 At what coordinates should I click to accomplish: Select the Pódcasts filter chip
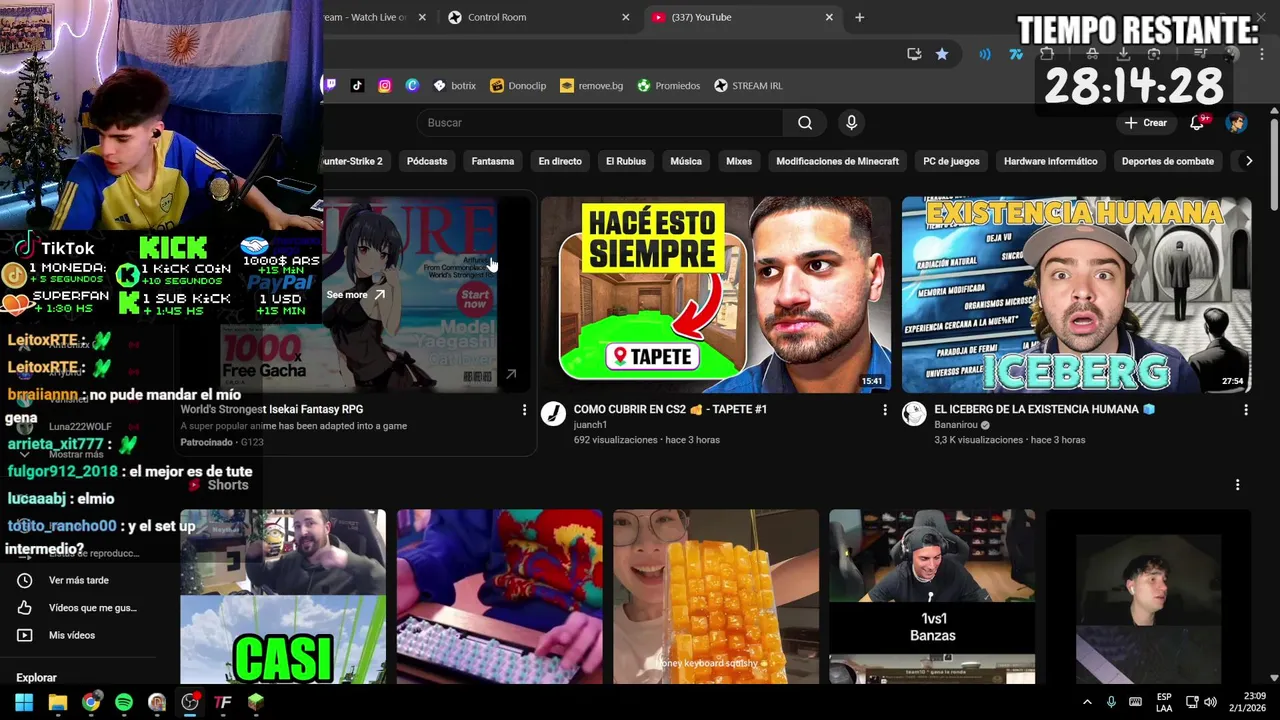(x=427, y=161)
